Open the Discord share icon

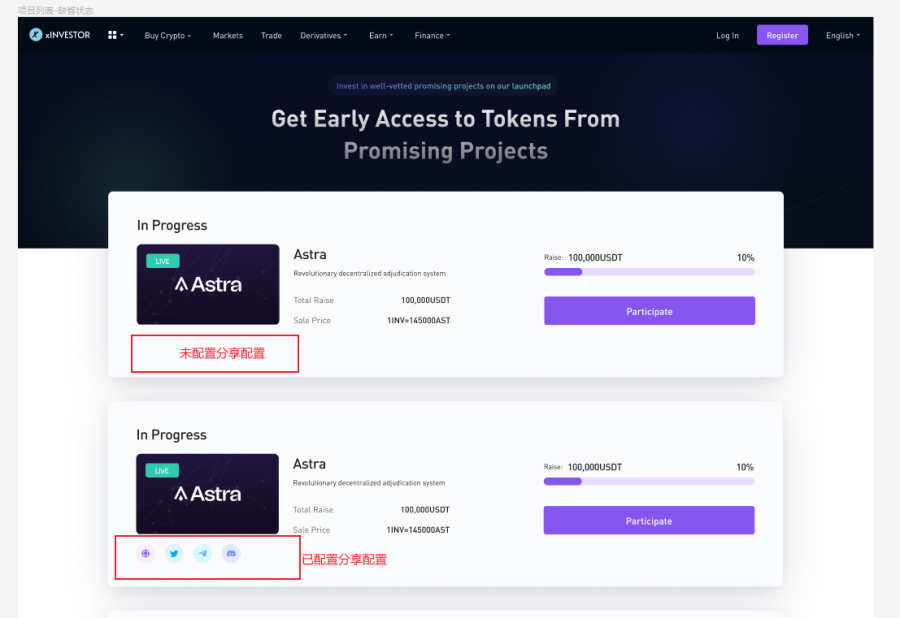(231, 554)
